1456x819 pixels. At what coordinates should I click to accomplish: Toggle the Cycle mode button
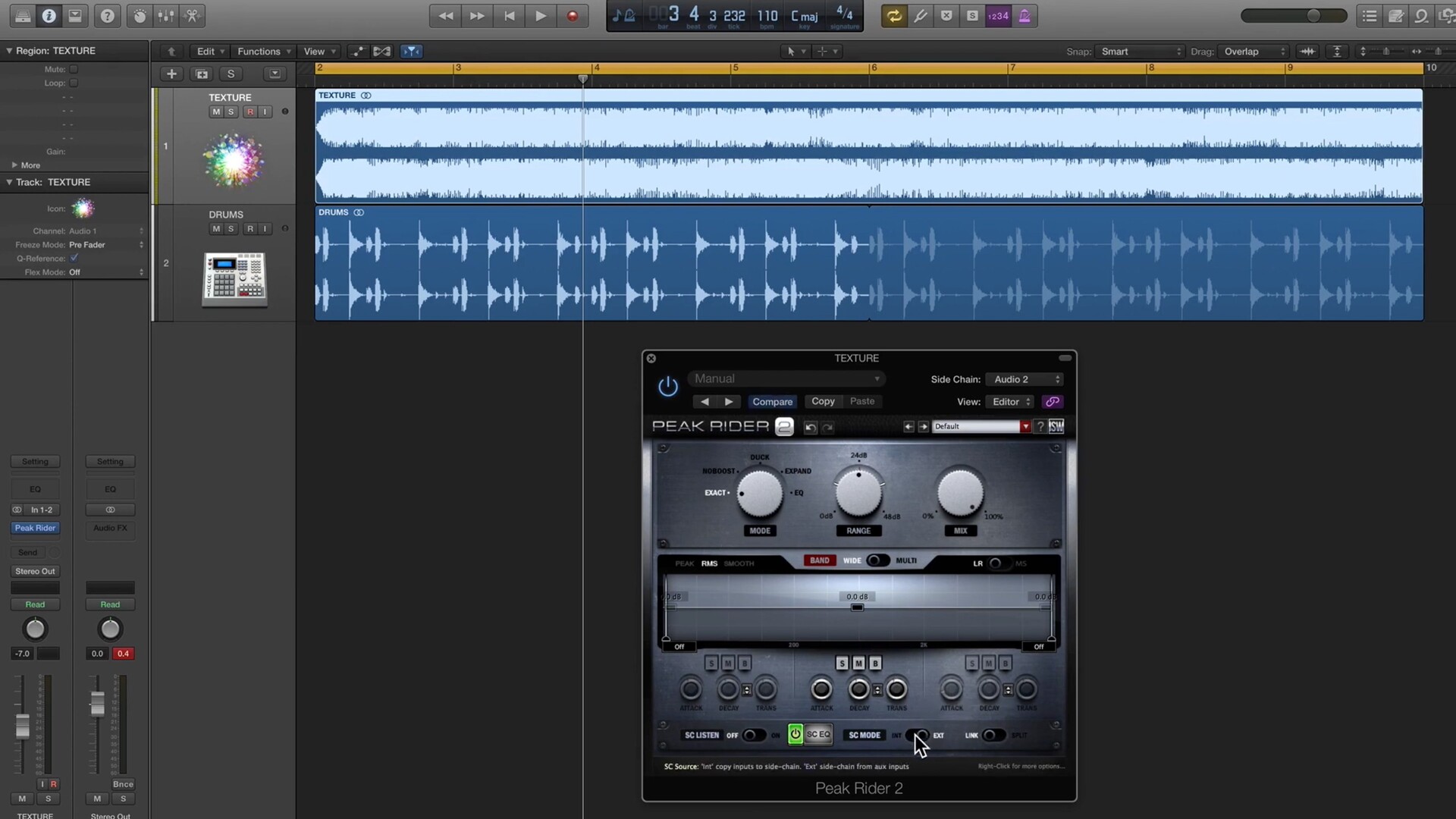pos(894,16)
